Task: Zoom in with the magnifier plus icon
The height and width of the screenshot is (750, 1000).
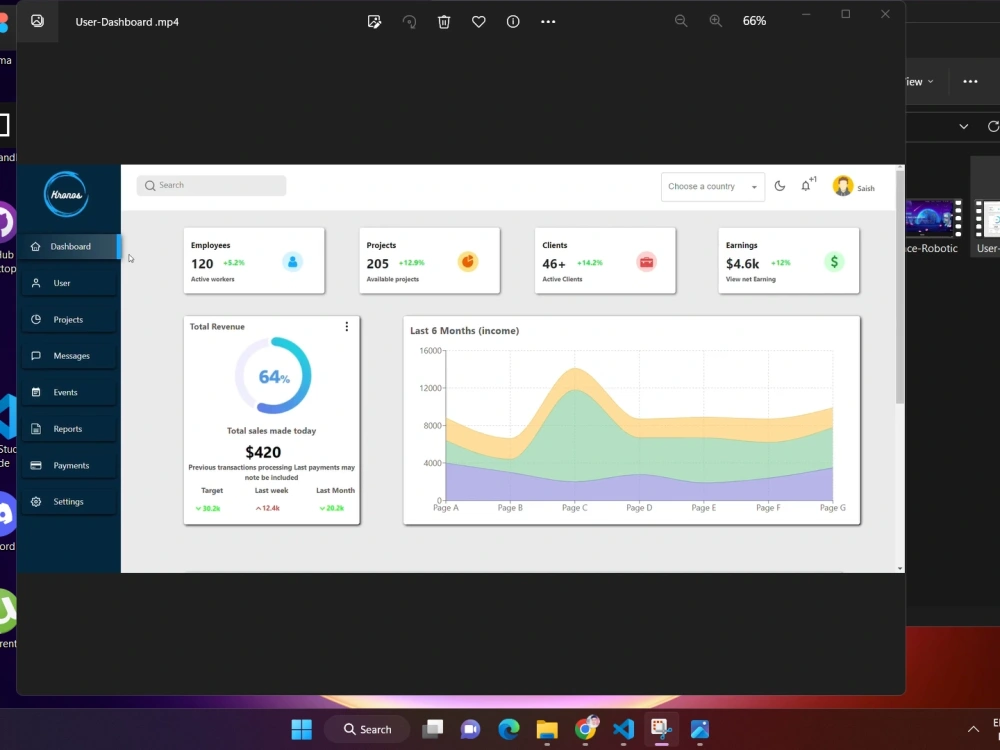Action: (x=716, y=21)
